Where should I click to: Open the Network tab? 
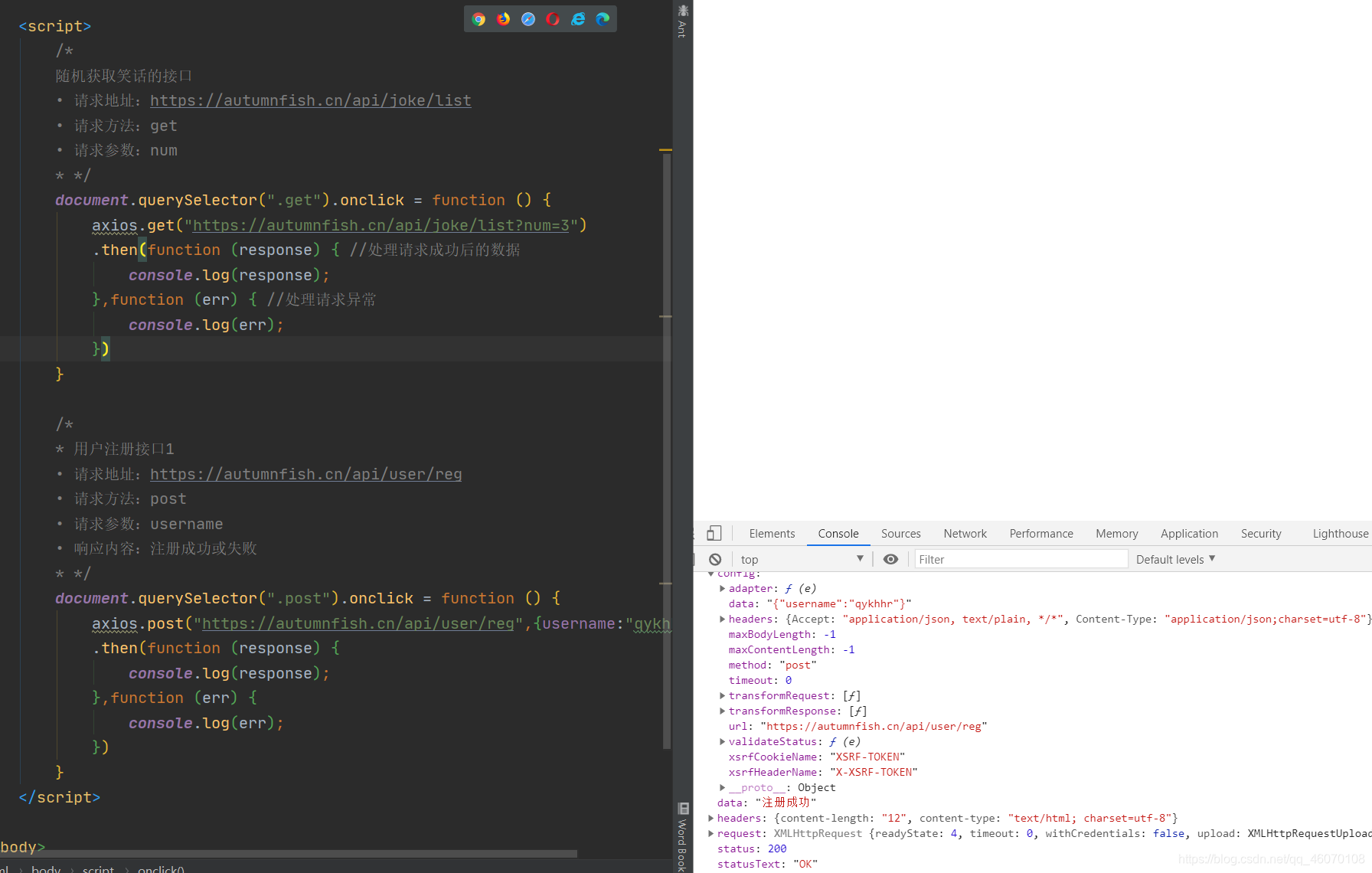(965, 533)
